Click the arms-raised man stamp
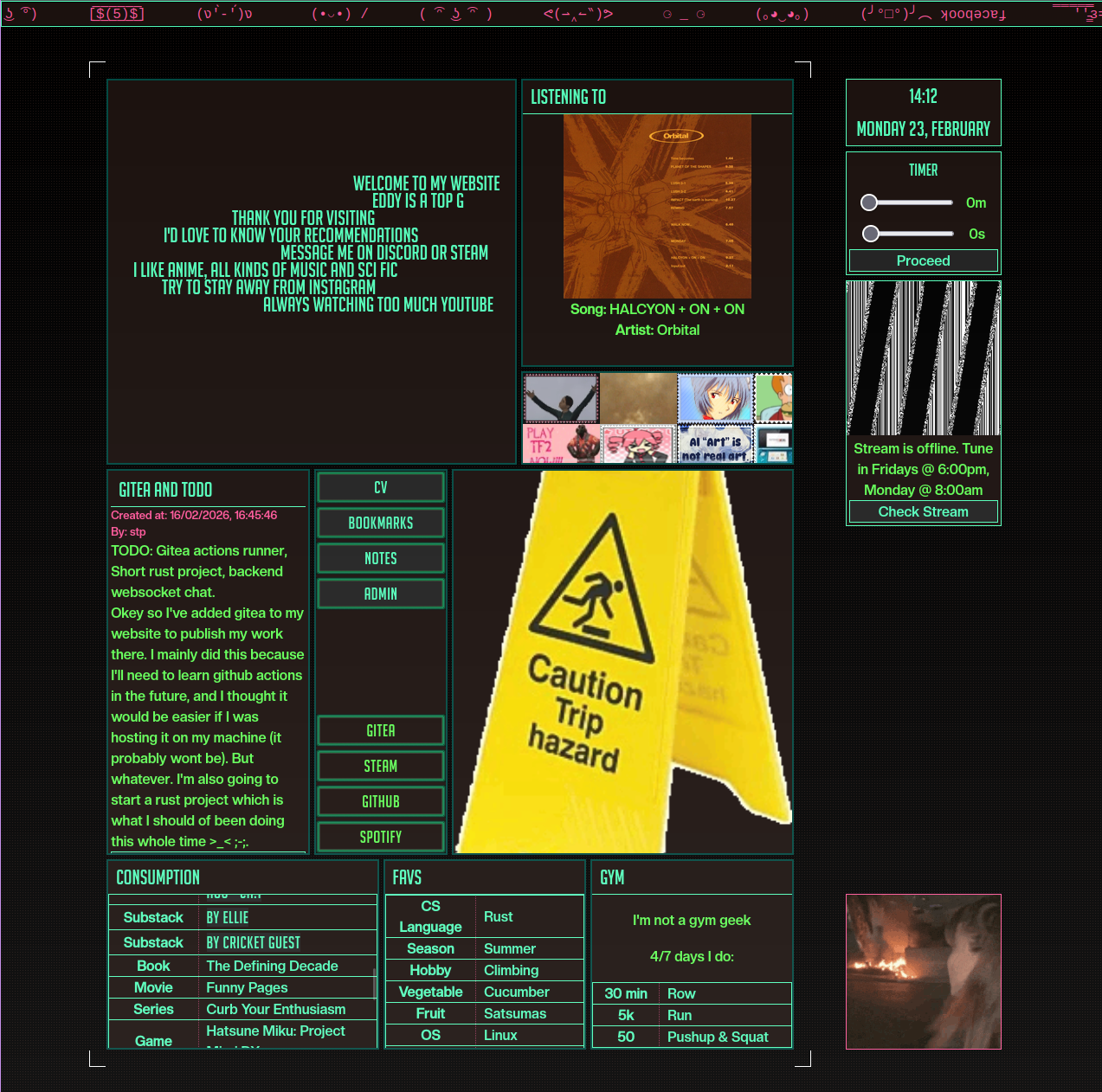The height and width of the screenshot is (1092, 1102). (x=561, y=398)
